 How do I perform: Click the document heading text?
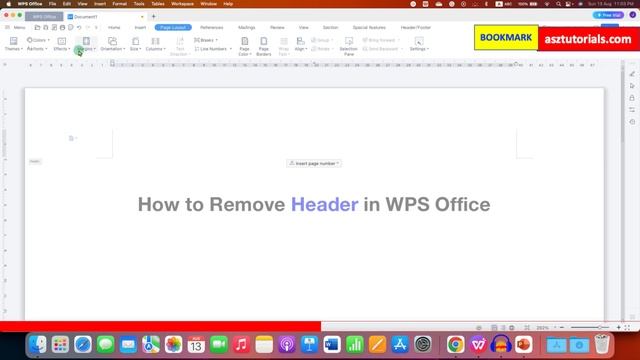(x=314, y=204)
